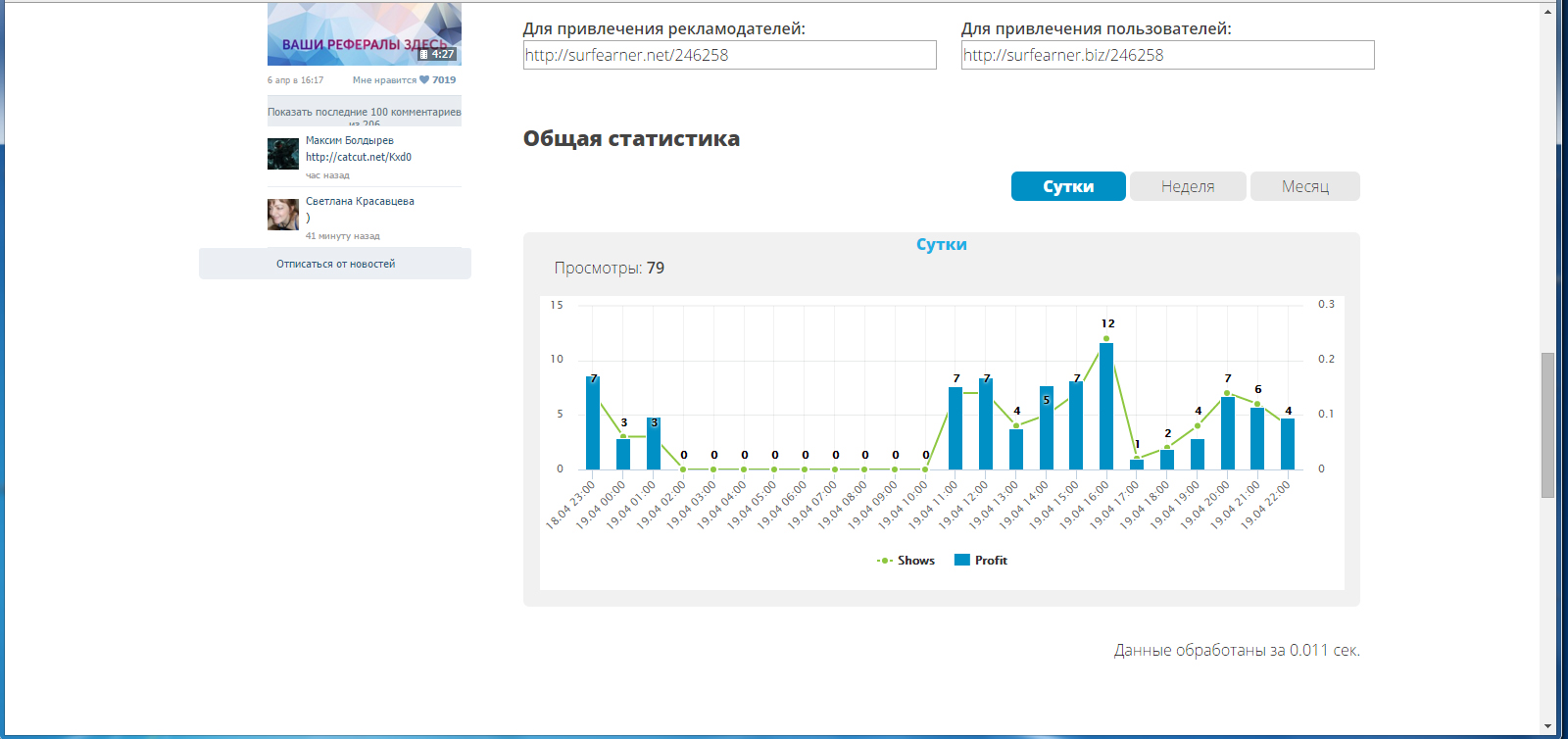
Task: Switch statistics to the Месяц tab
Action: coord(1304,186)
